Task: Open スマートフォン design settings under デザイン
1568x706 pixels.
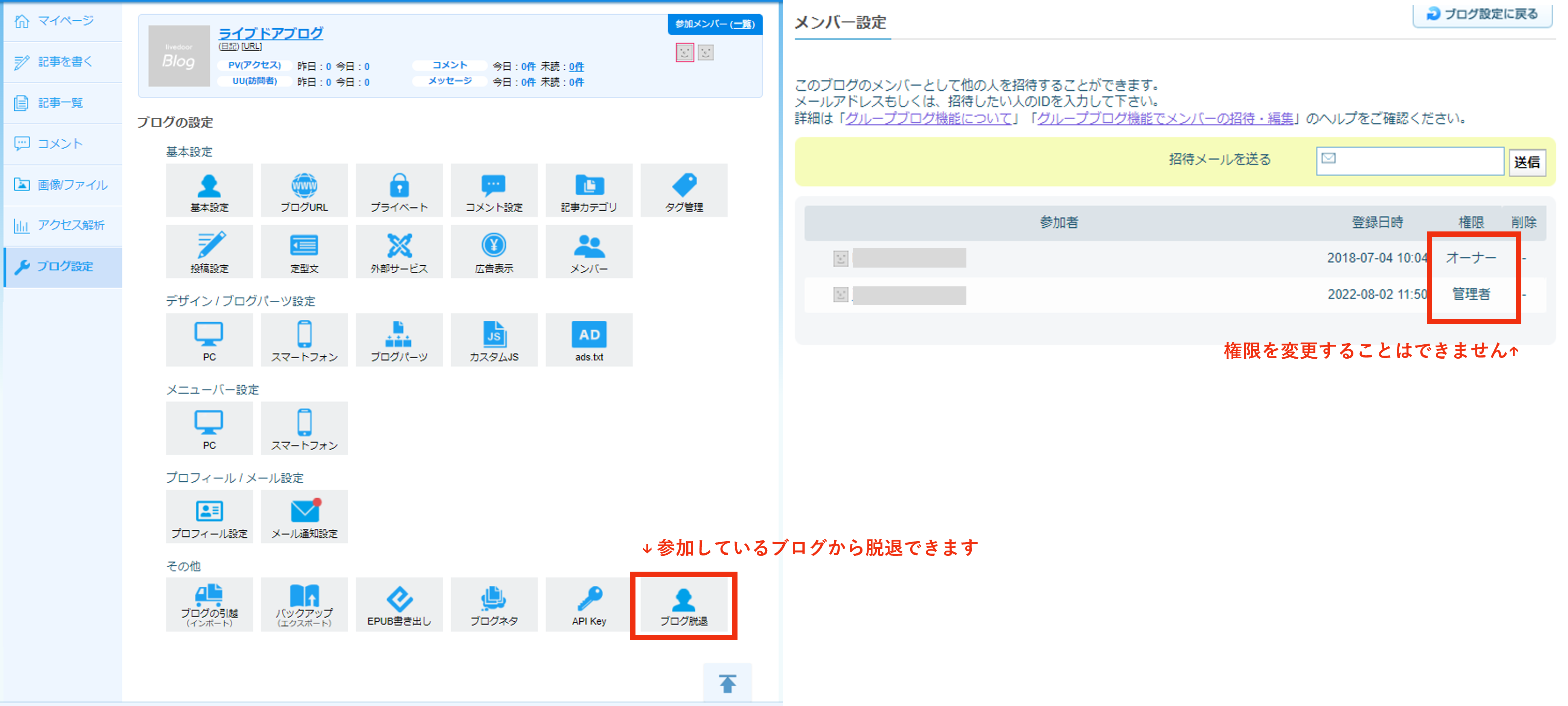Action: tap(304, 339)
